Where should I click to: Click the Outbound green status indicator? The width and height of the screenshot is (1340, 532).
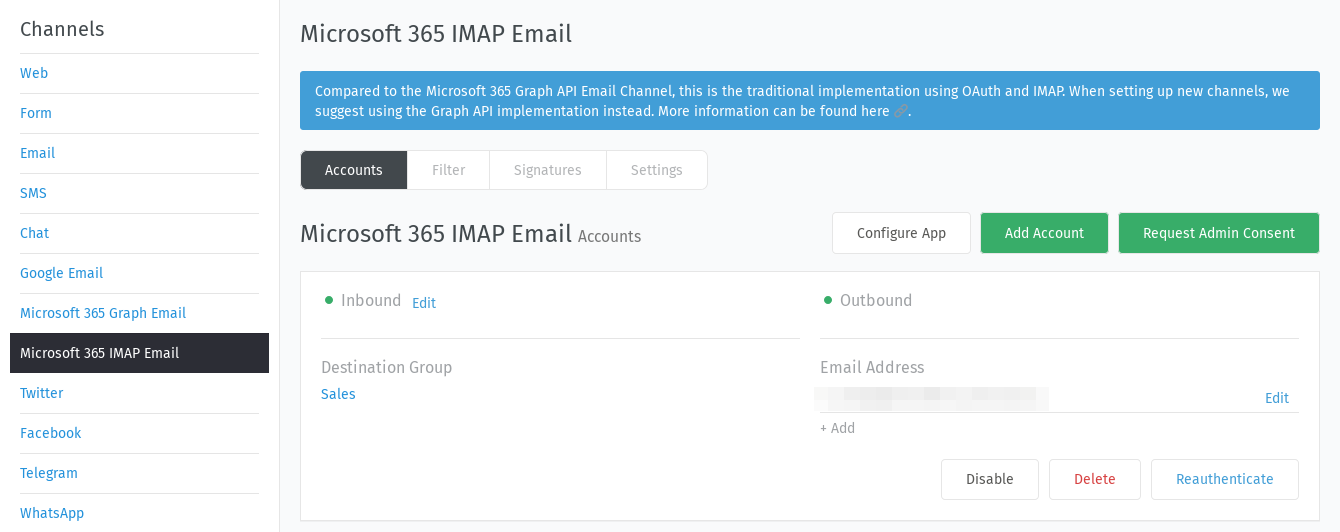click(828, 299)
